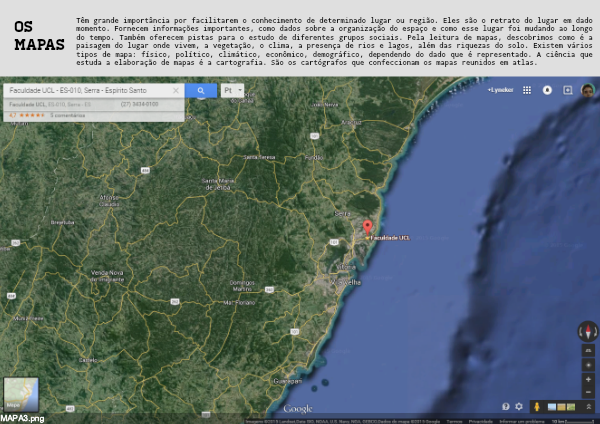Click the blue search magnifier button
This screenshot has height=424, width=600.
pyautogui.click(x=201, y=91)
